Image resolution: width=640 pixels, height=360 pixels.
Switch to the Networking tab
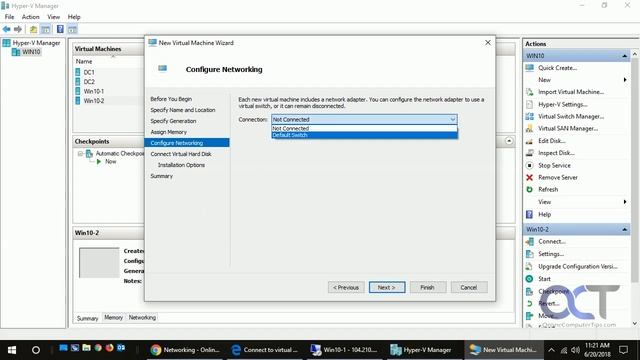(142, 318)
